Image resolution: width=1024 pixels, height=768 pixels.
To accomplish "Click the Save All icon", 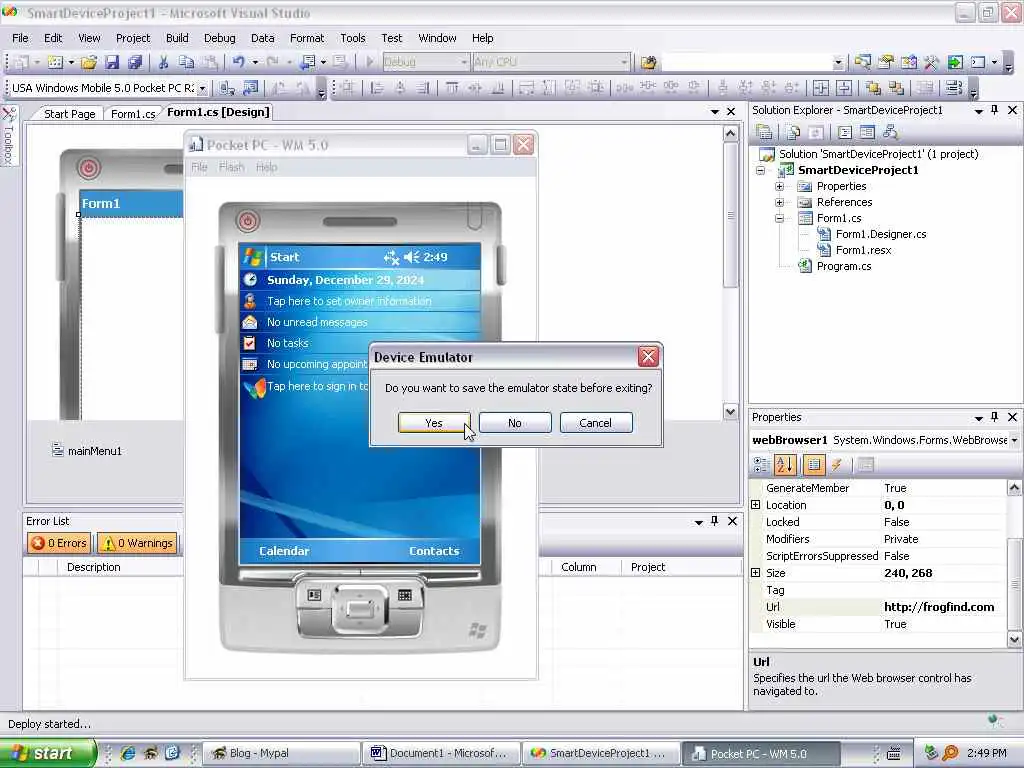I will click(x=135, y=62).
